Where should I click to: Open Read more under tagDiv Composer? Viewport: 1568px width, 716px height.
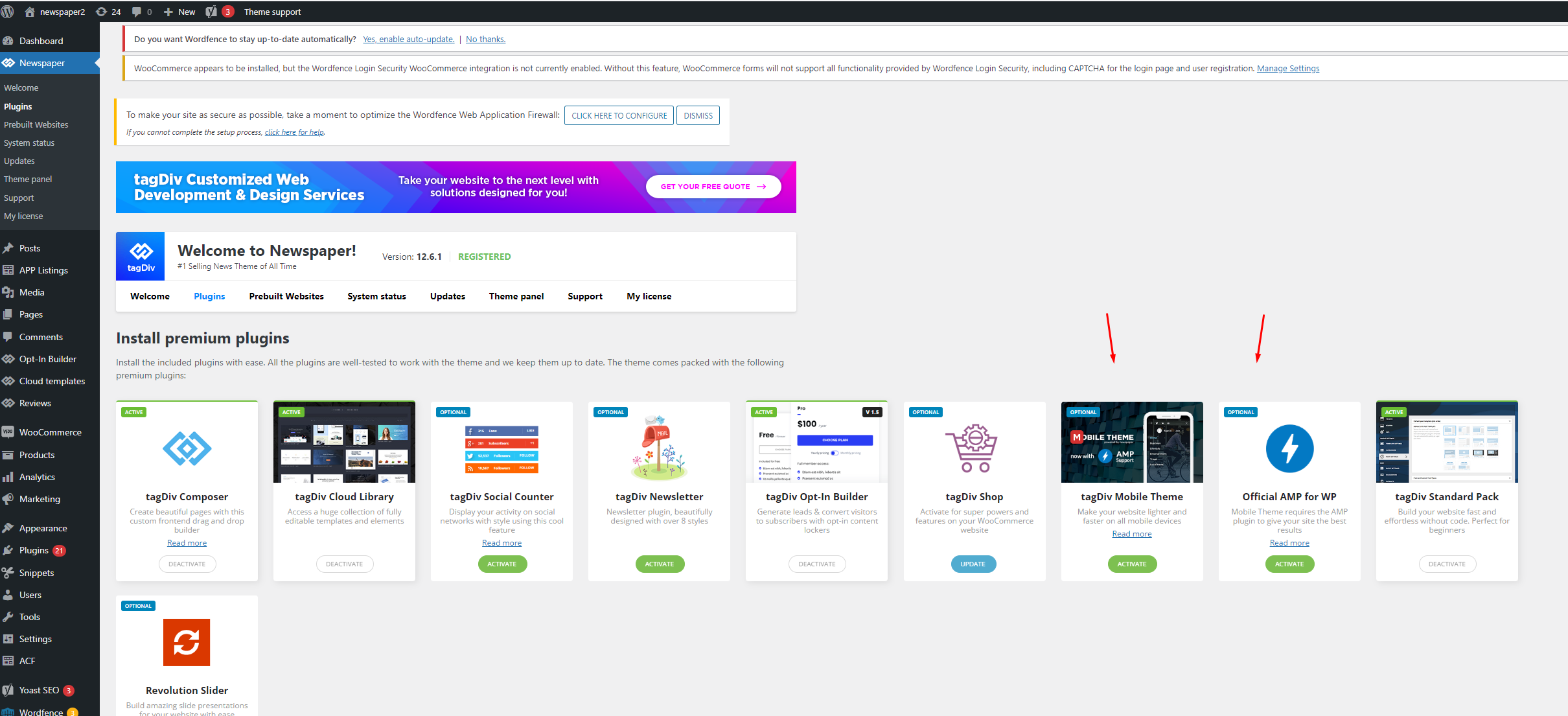187,543
